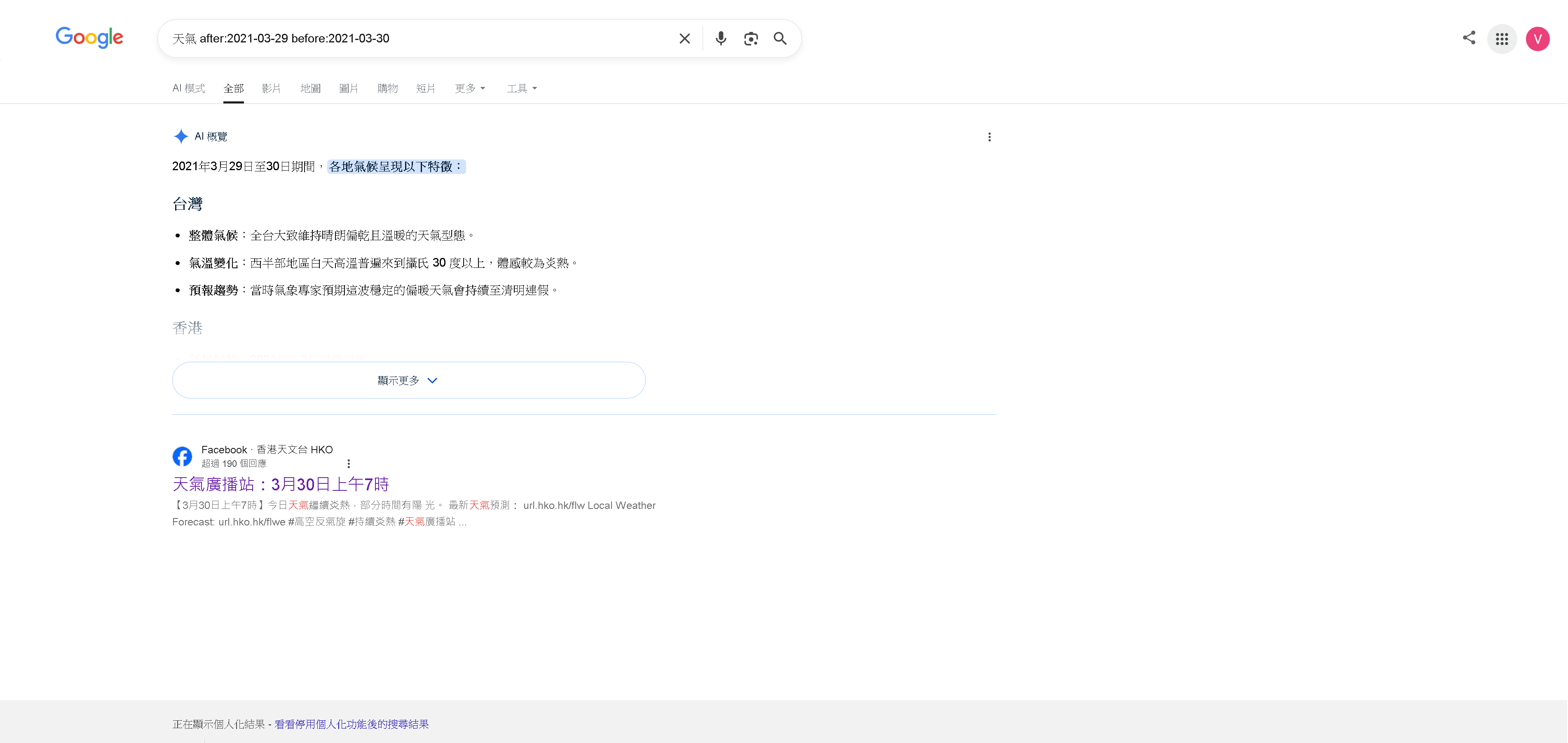
Task: Click 超過 190 個回應 text
Action: pyautogui.click(x=234, y=464)
